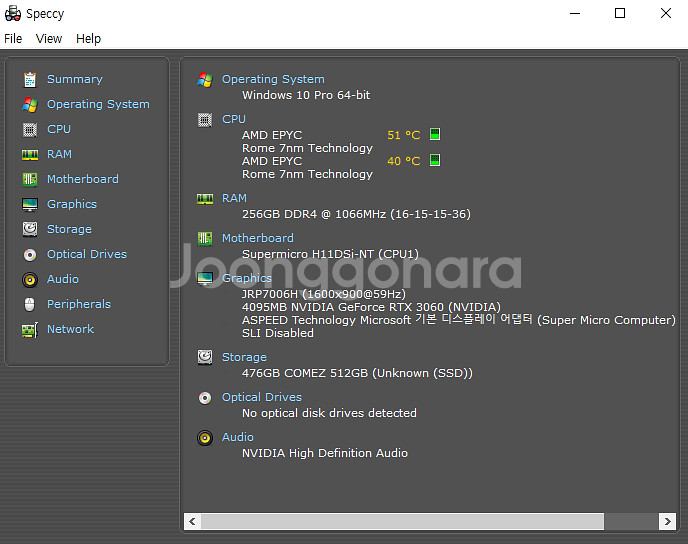This screenshot has width=688, height=544.
Task: Follow the CPU heading link in summary
Action: (x=234, y=119)
